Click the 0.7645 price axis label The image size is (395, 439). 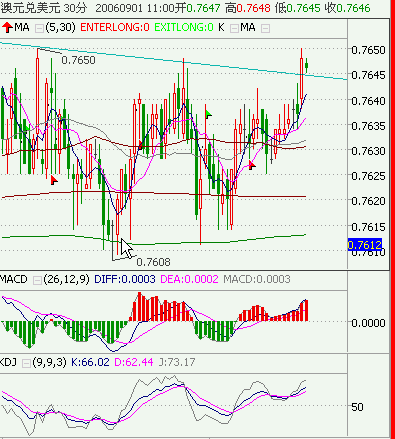click(x=368, y=75)
